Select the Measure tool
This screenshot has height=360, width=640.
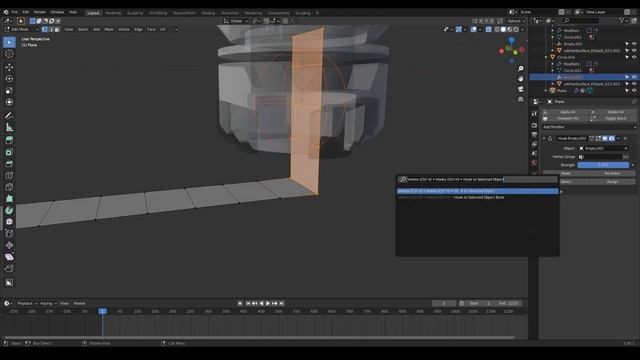click(x=9, y=127)
